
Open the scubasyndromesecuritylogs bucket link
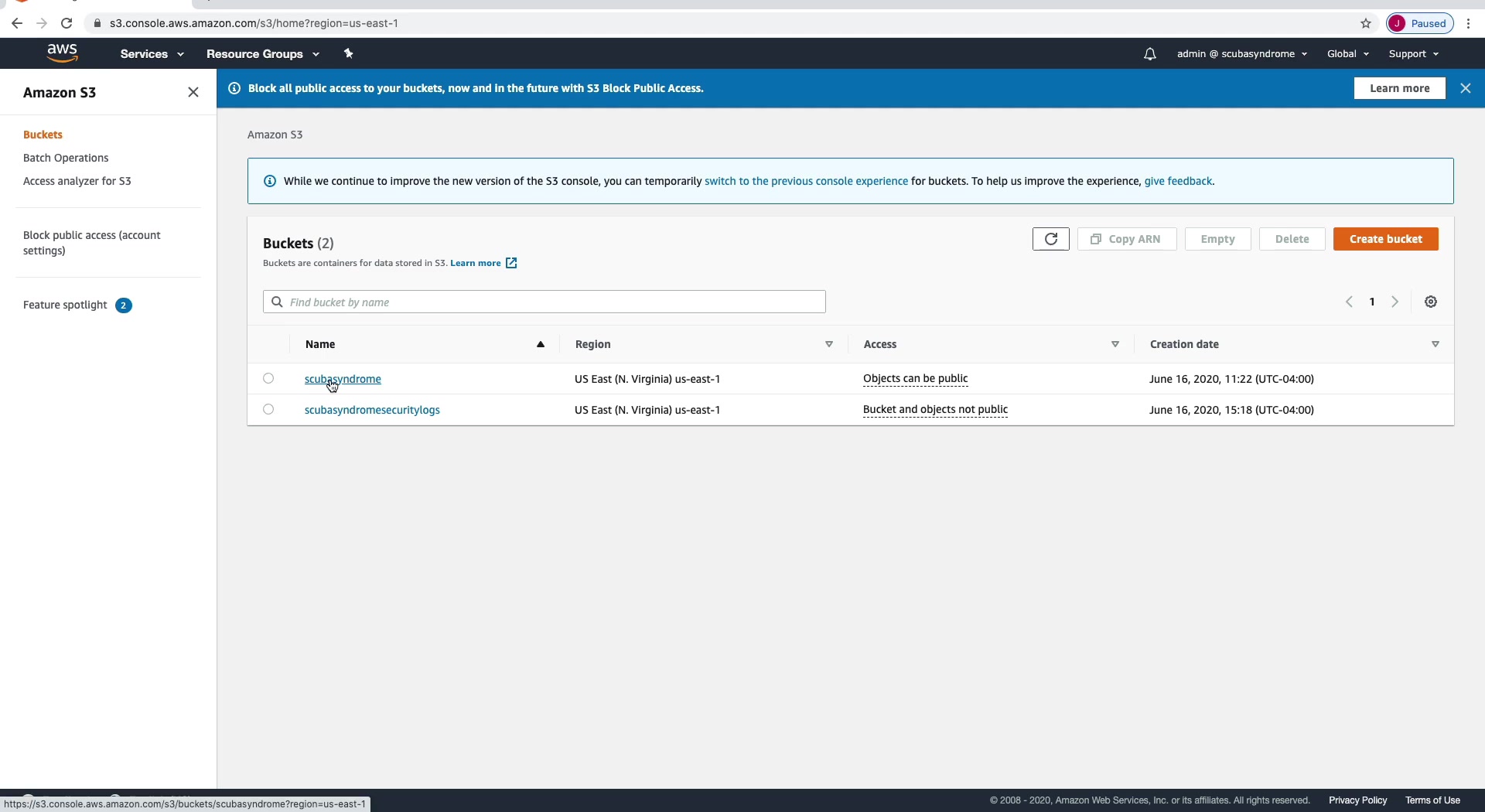372,410
